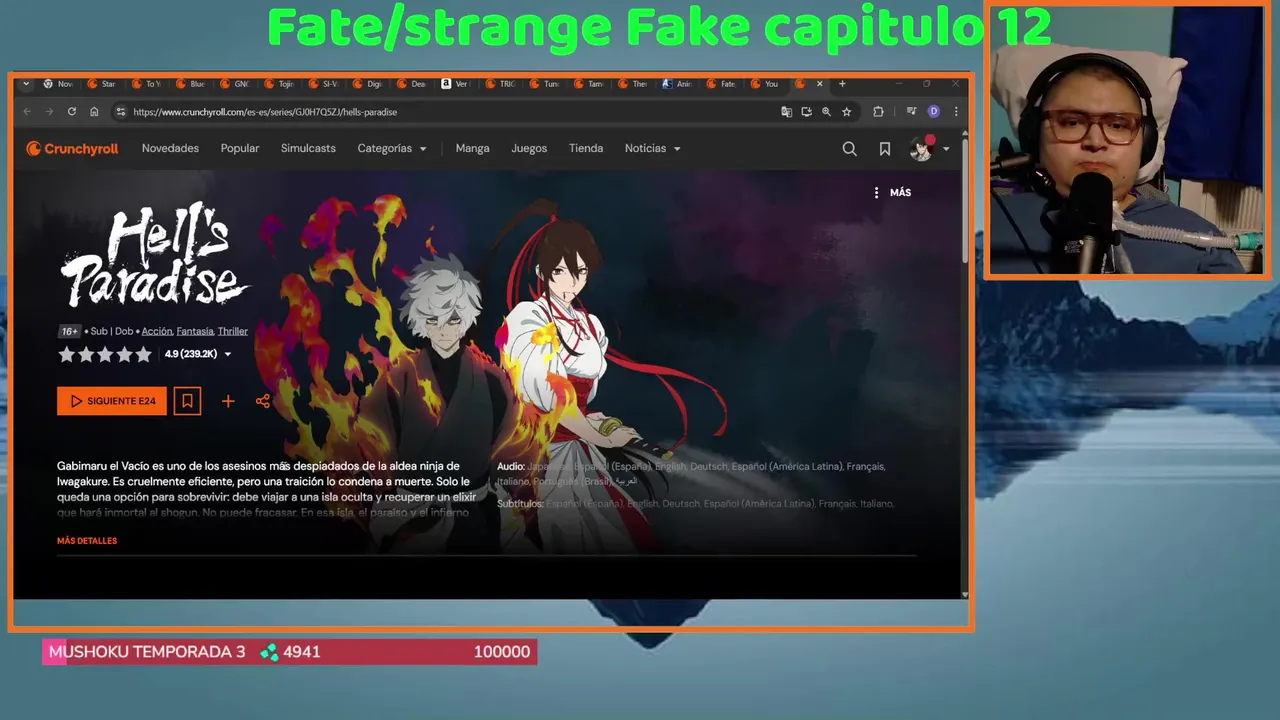
Task: Open site information icon beside URL
Action: [x=121, y=112]
